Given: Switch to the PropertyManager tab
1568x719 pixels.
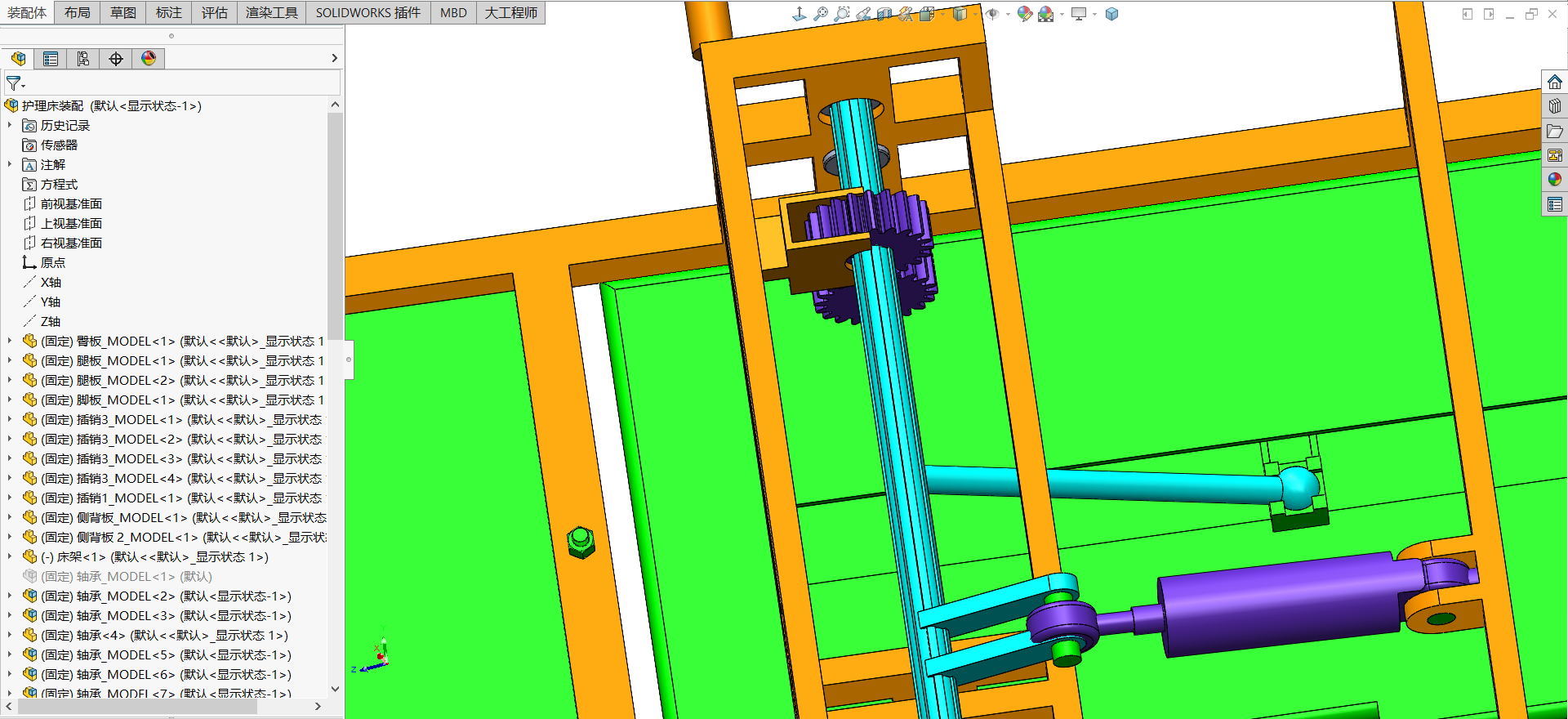Looking at the screenshot, I should 51,58.
